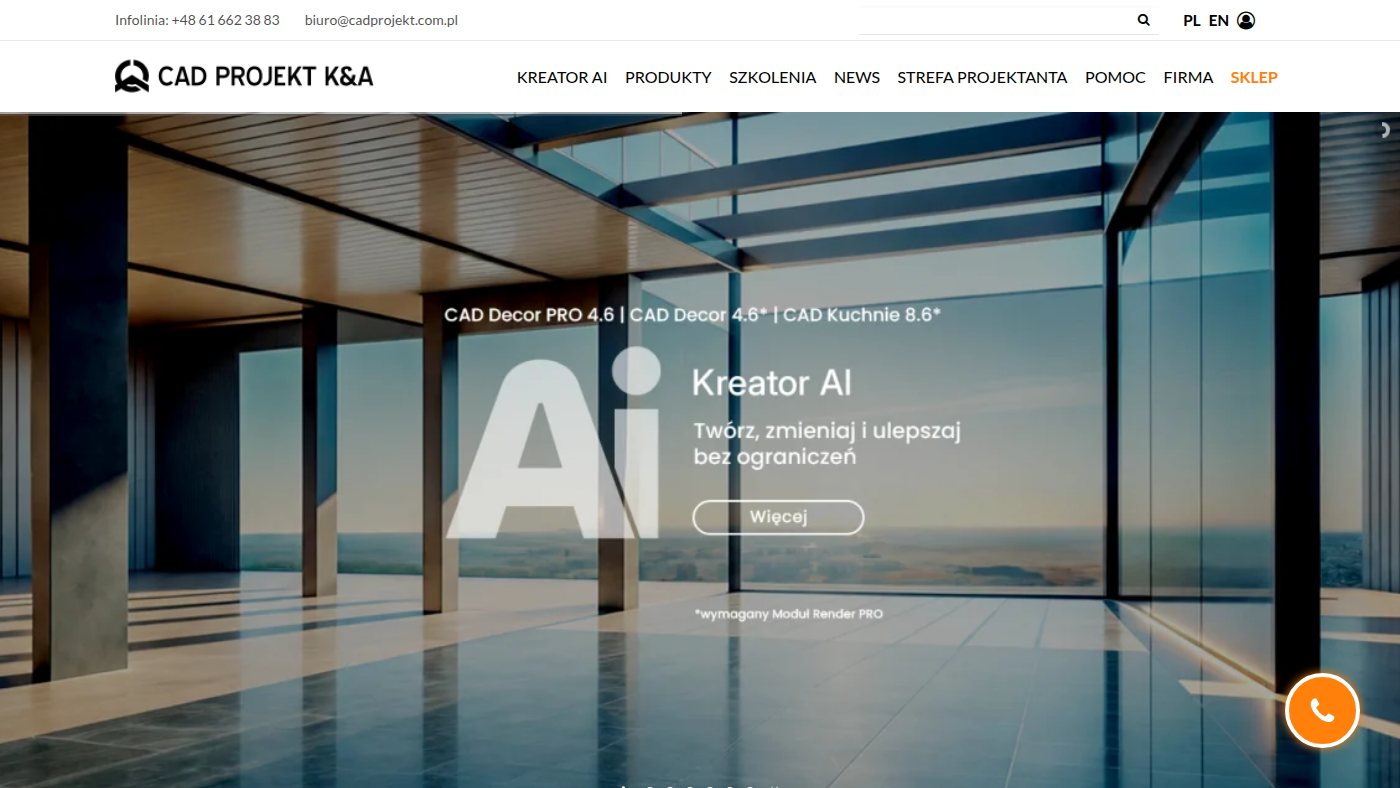1400x788 pixels.
Task: Click the 'CAD Decor PRO 4.6' banner text
Action: pos(529,315)
